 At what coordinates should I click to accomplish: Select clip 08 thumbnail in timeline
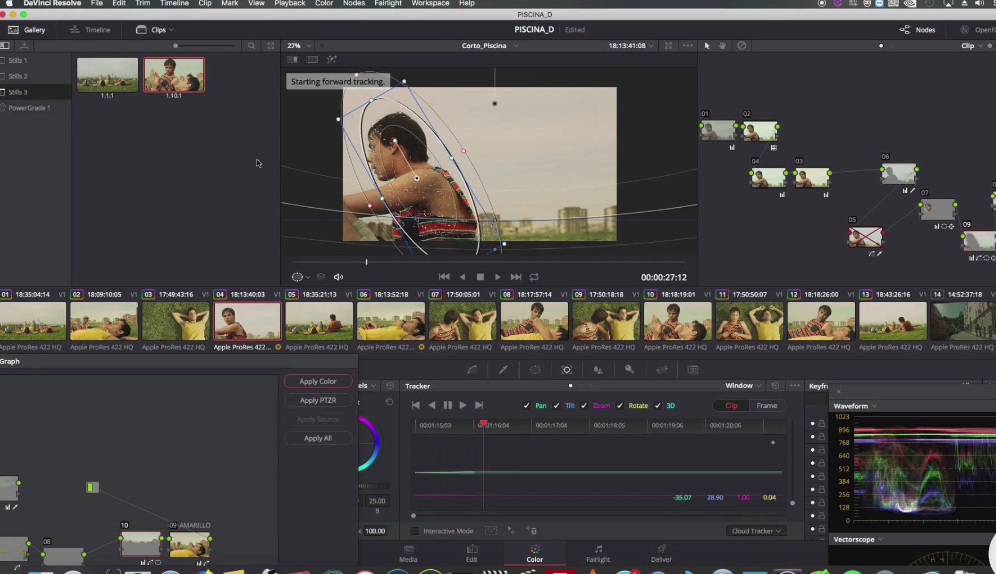coord(533,322)
